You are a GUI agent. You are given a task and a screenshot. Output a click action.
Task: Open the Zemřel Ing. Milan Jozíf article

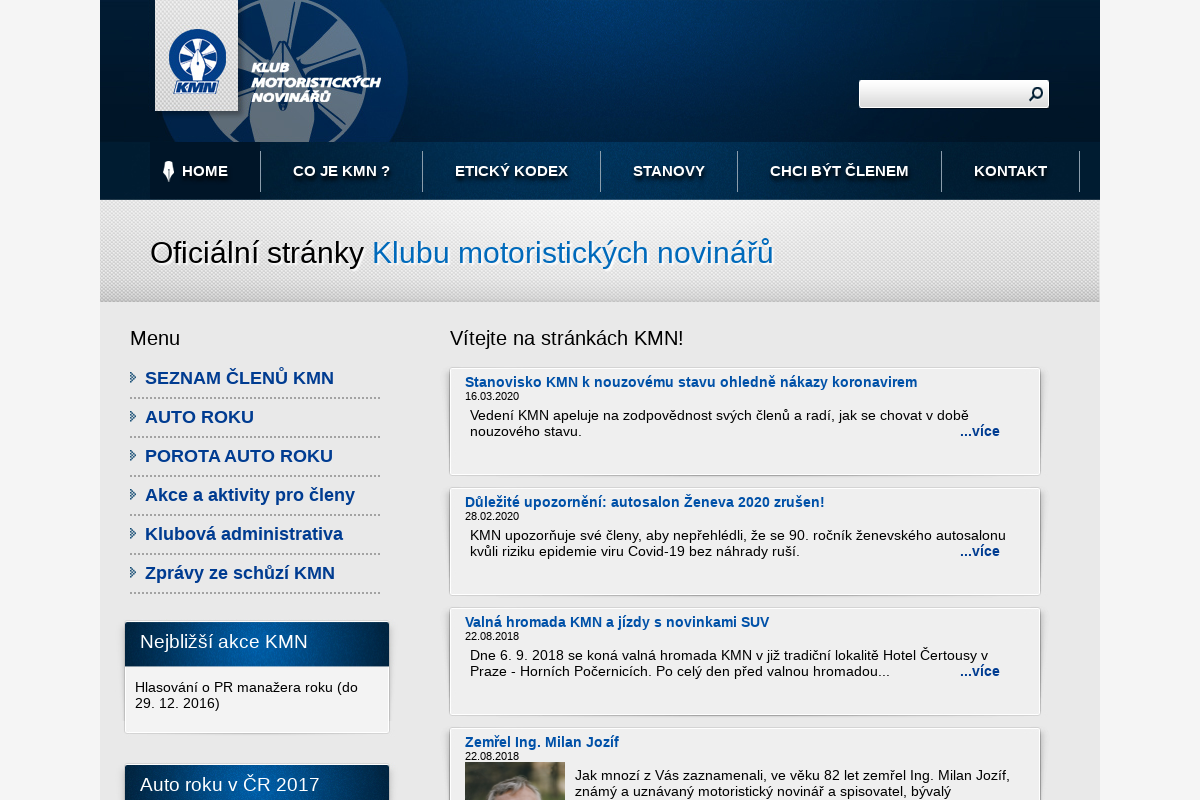click(542, 742)
